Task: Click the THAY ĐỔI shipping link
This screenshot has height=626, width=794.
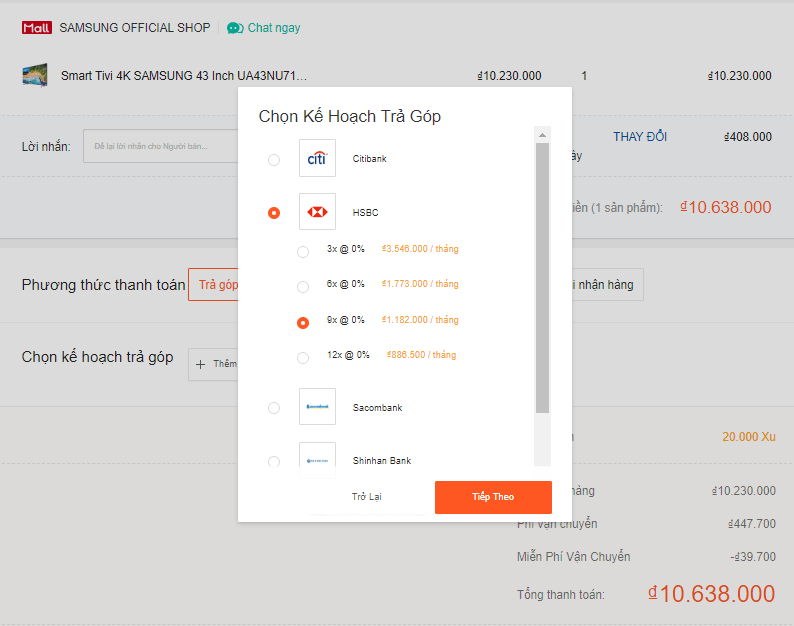Action: click(x=640, y=137)
